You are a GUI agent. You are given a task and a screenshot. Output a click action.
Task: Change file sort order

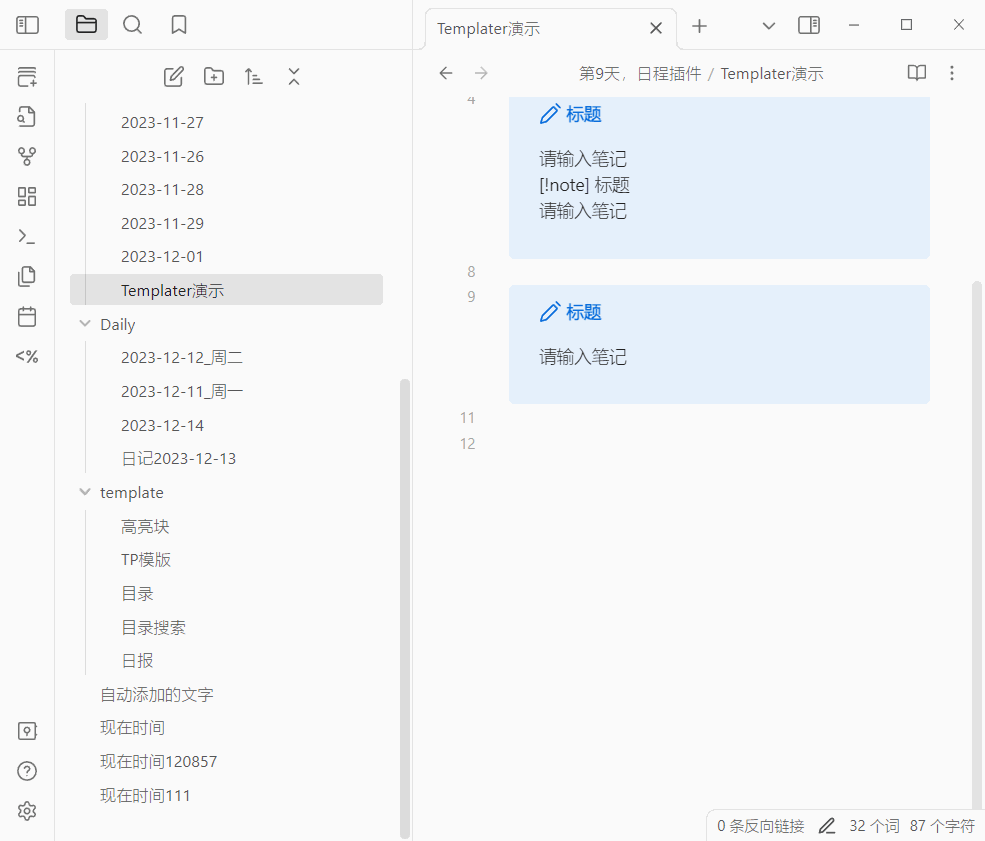click(254, 76)
